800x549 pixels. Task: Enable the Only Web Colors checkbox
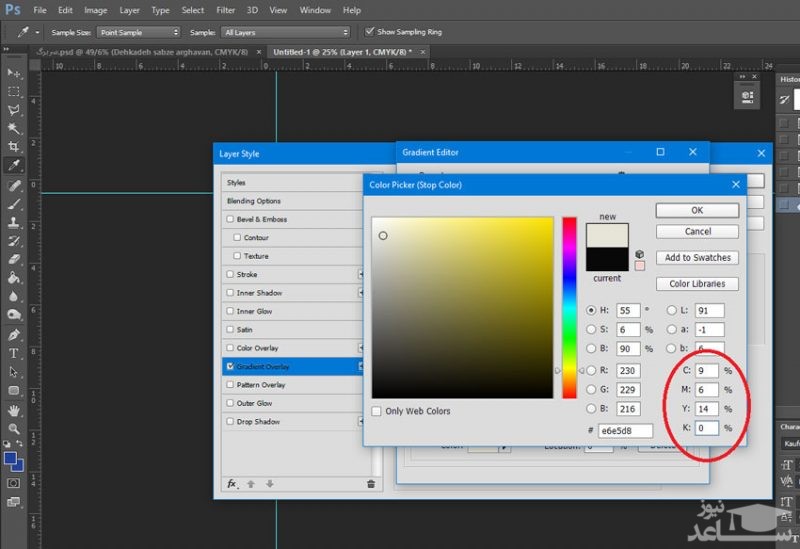(x=377, y=411)
